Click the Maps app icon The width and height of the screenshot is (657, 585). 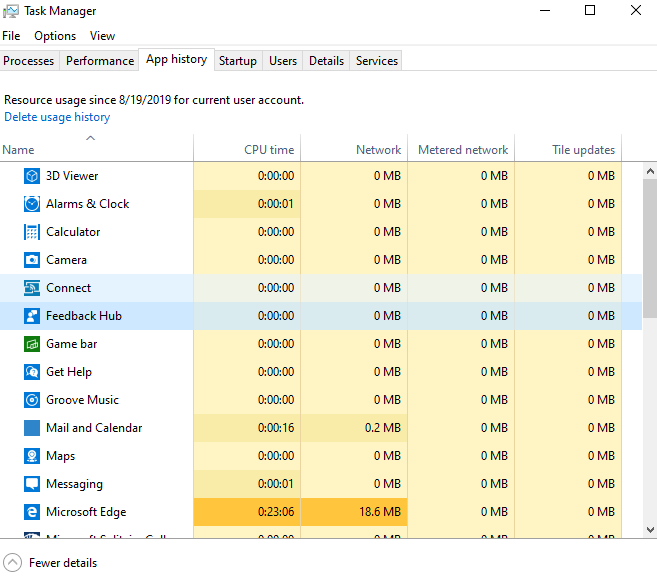point(32,456)
